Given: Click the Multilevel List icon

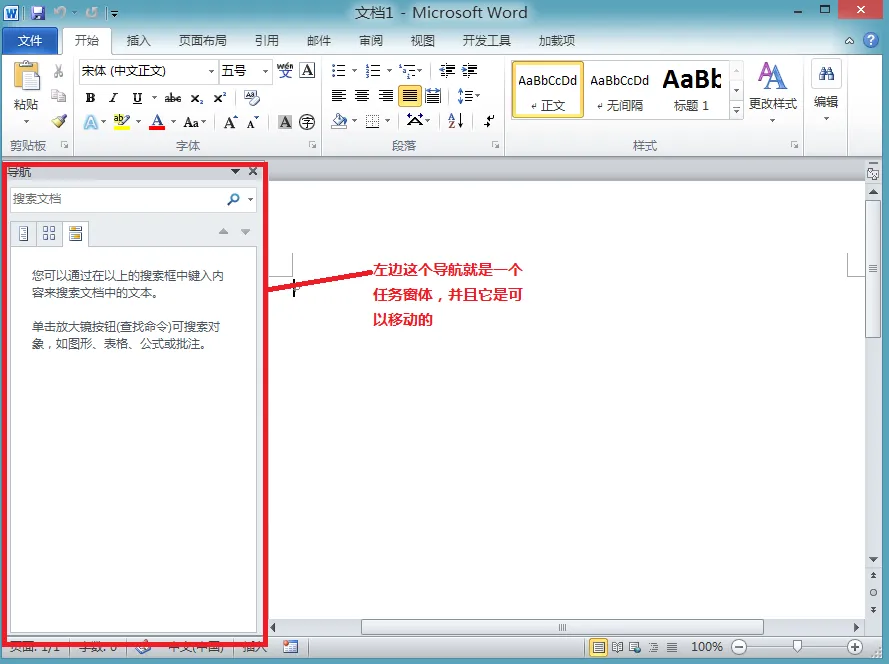Looking at the screenshot, I should click(407, 70).
